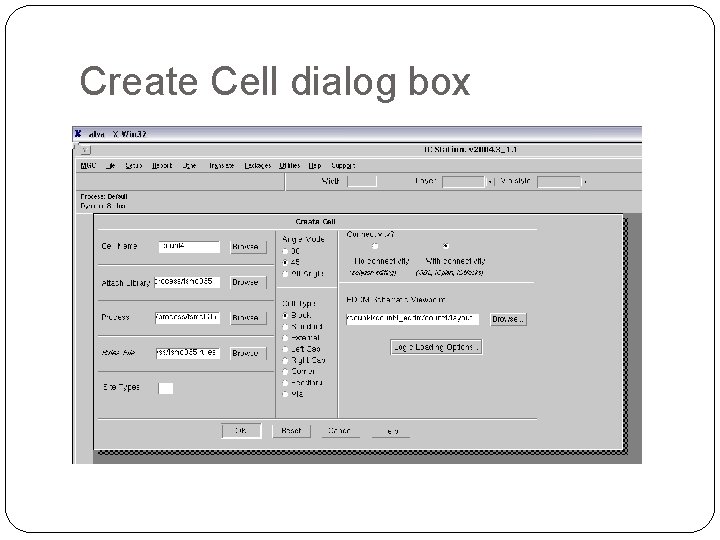Click the Process path input field
This screenshot has width=720, height=540.
[187, 318]
